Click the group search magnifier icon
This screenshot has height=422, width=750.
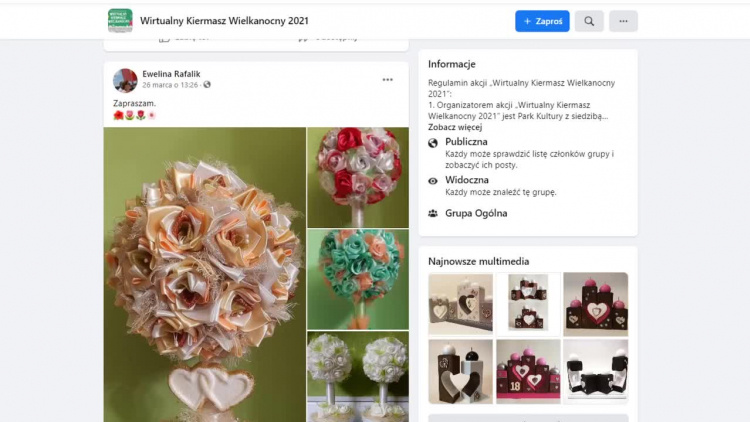(x=589, y=21)
